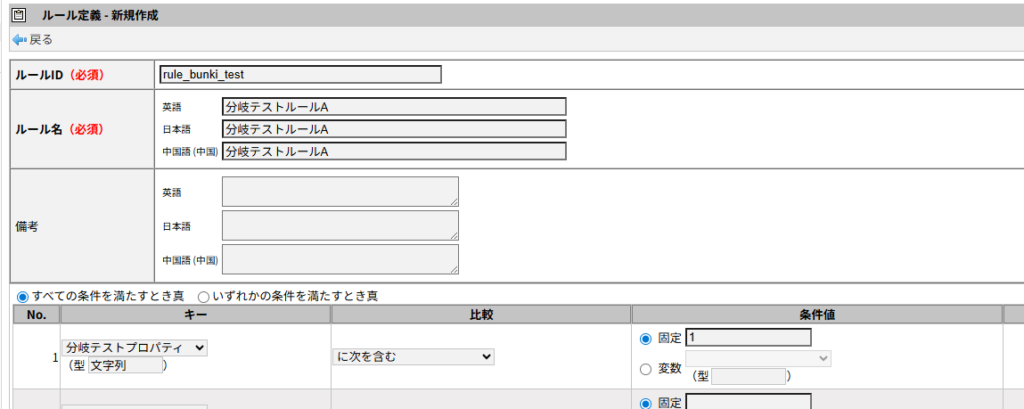Screen dimensions: 1024x409
Task: Click the rule definition clipboard icon
Action: coord(18,16)
